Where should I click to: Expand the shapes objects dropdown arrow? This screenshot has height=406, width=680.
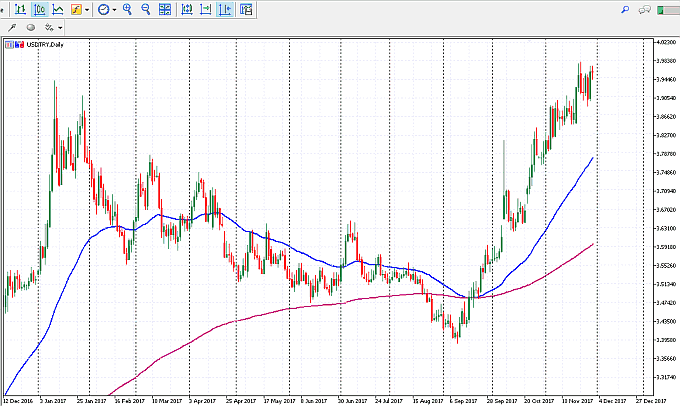(x=60, y=28)
